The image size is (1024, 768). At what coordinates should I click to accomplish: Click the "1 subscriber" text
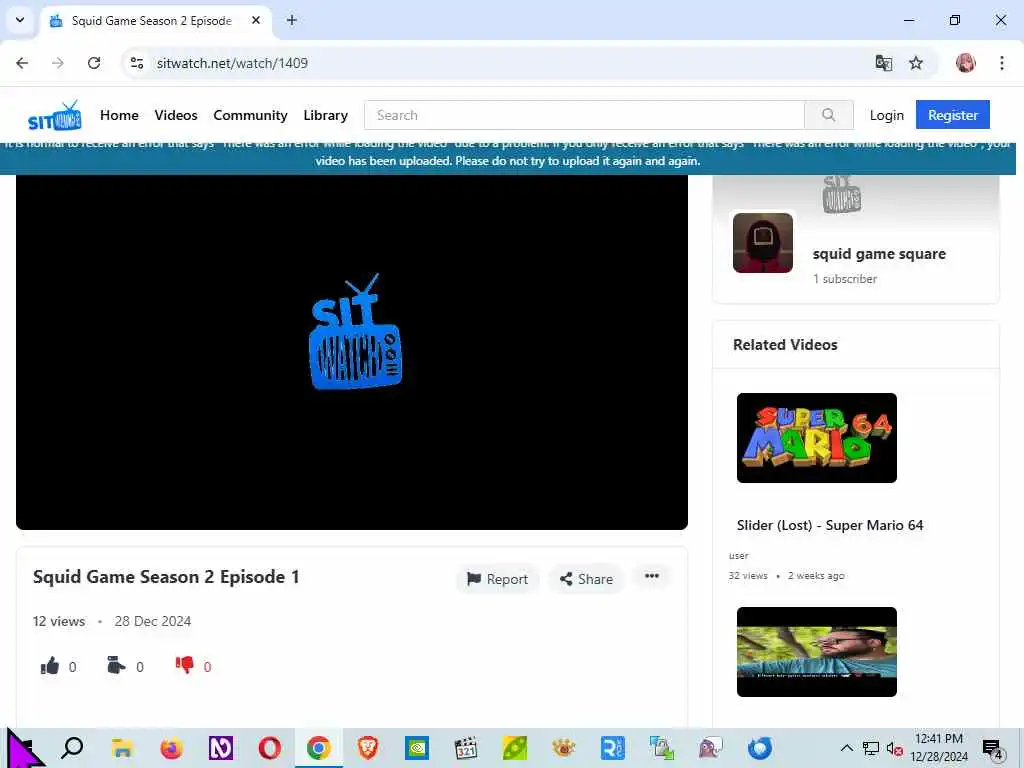[x=845, y=279]
